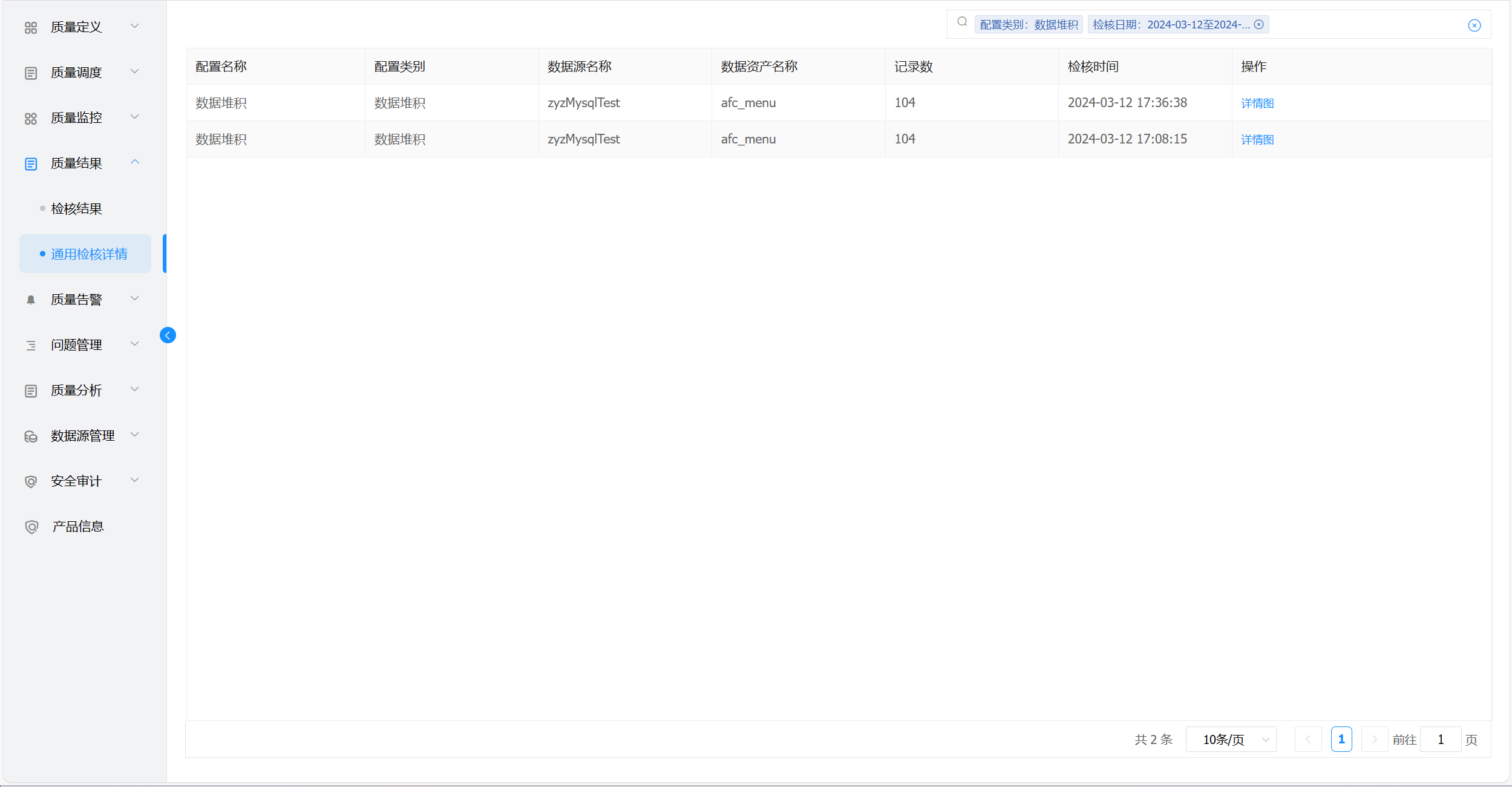Collapse the 质量结果 menu chevron
The image size is (1512, 787).
(x=135, y=162)
